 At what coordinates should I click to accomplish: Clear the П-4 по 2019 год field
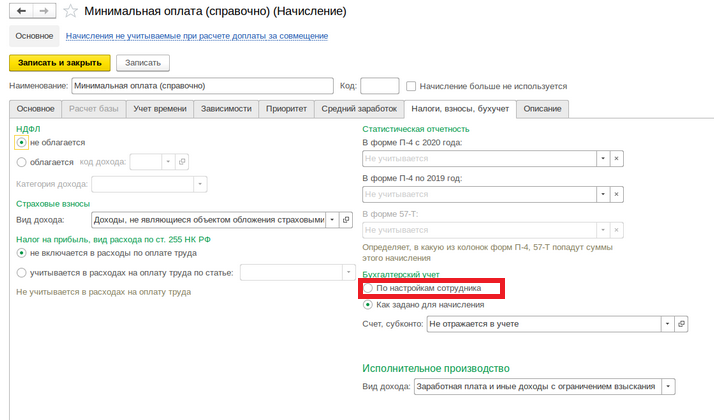pyautogui.click(x=617, y=194)
